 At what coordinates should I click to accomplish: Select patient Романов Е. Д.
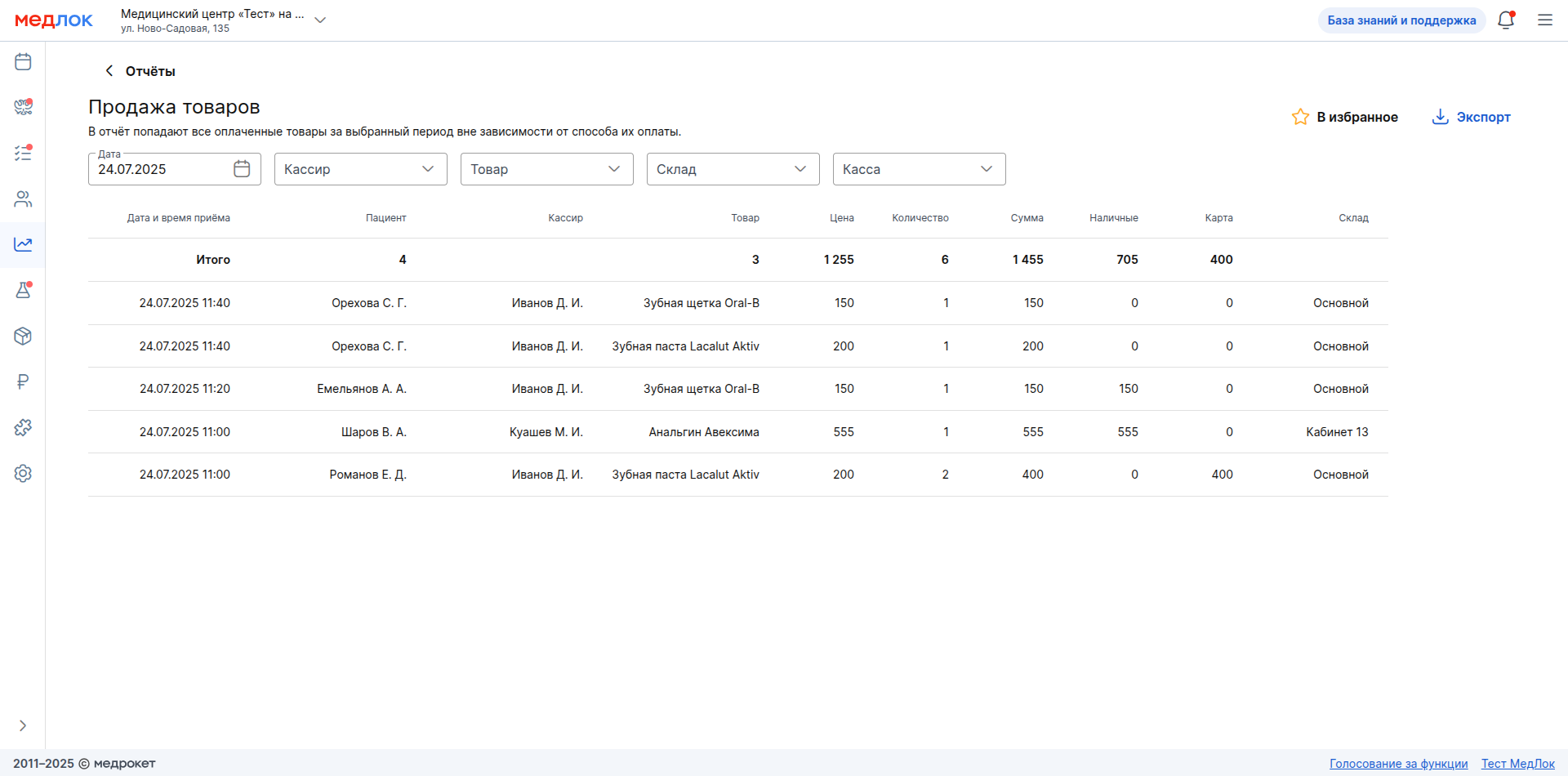pyautogui.click(x=368, y=475)
